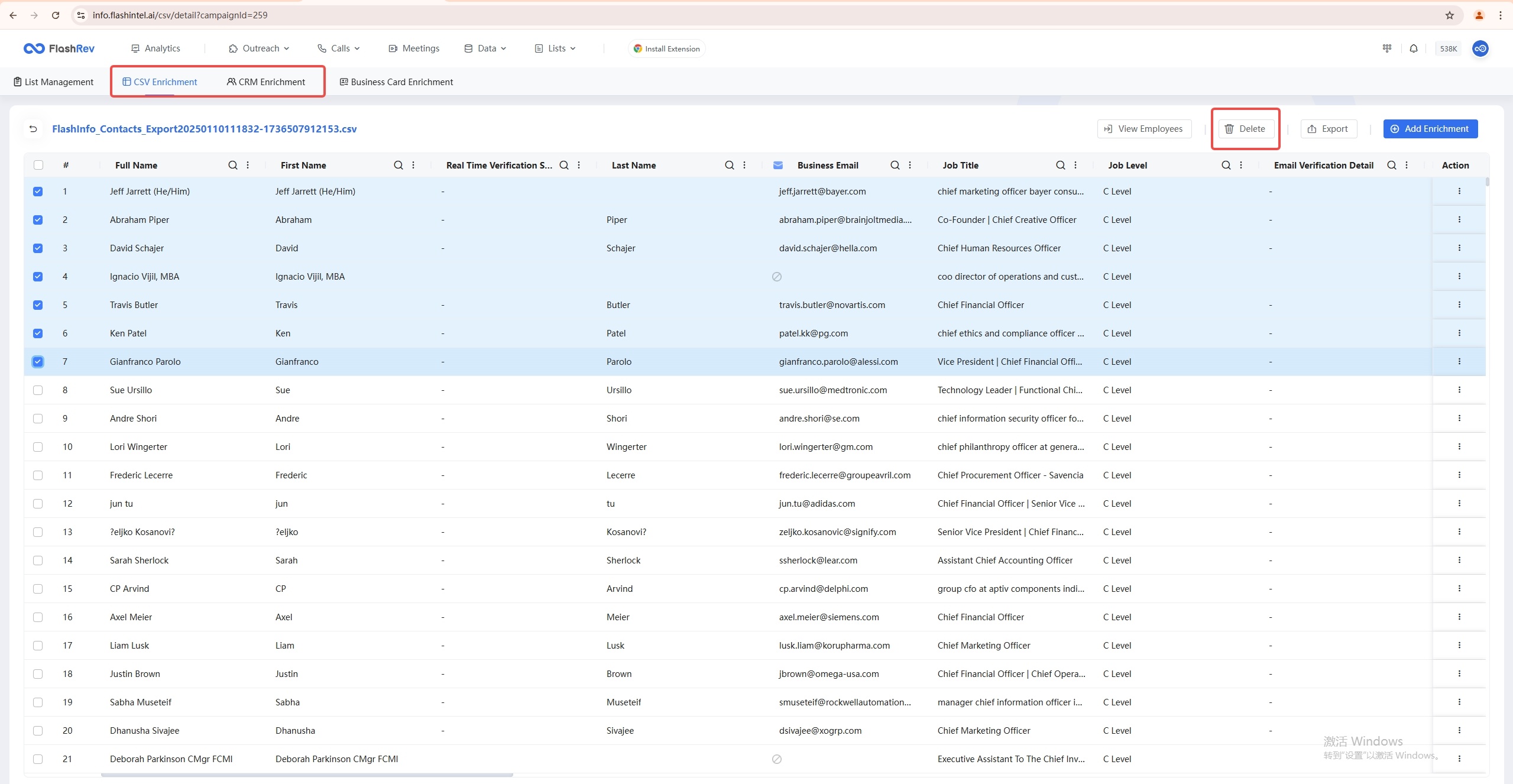The image size is (1513, 784).
Task: Click the Add Enrichment button
Action: click(x=1430, y=129)
